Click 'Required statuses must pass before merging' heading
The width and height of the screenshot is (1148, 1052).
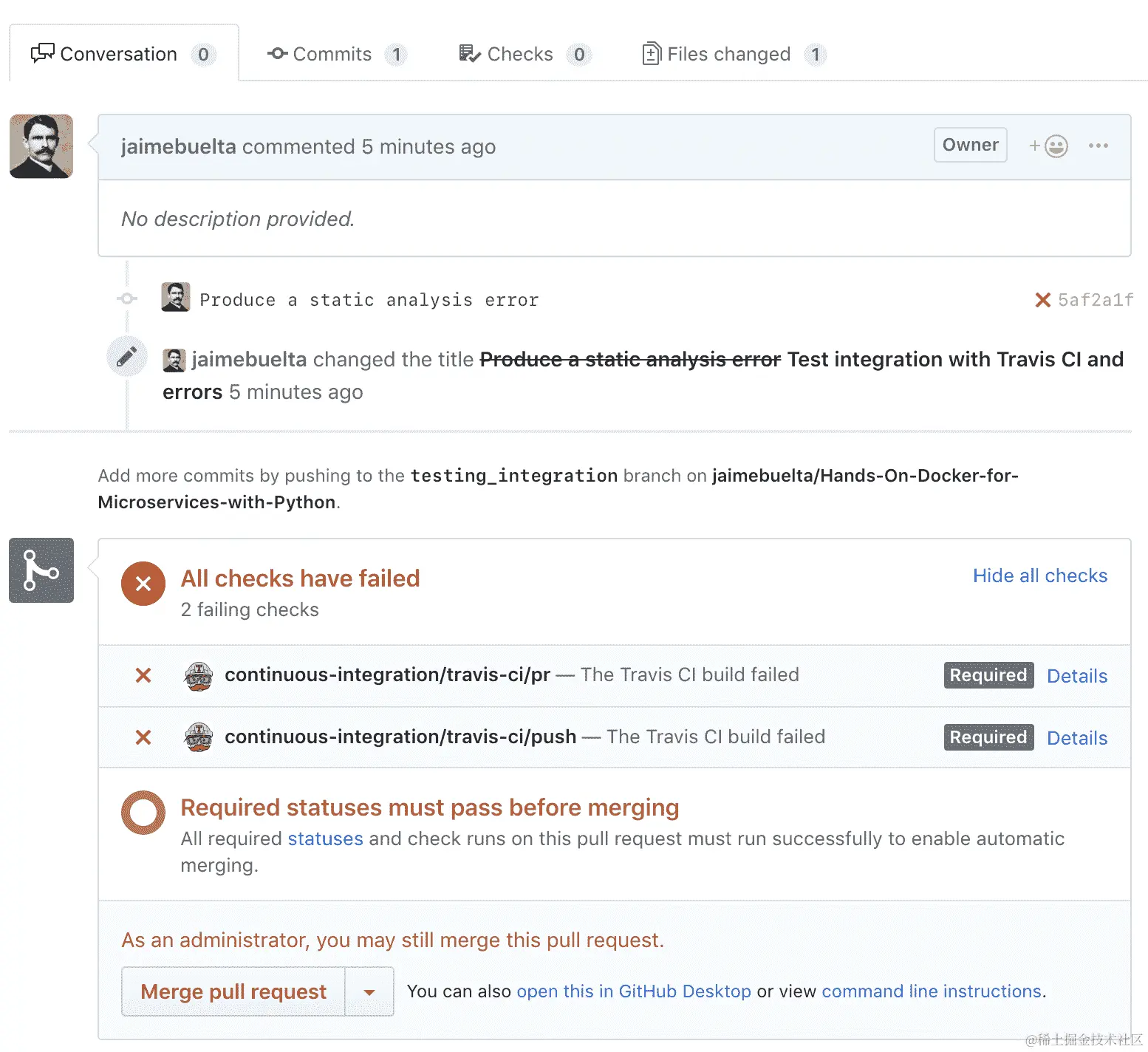430,807
